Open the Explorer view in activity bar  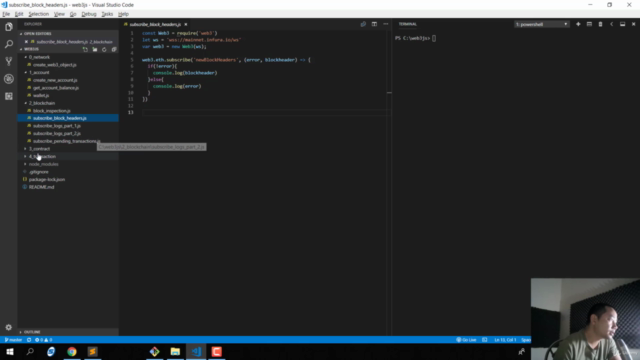(9, 27)
